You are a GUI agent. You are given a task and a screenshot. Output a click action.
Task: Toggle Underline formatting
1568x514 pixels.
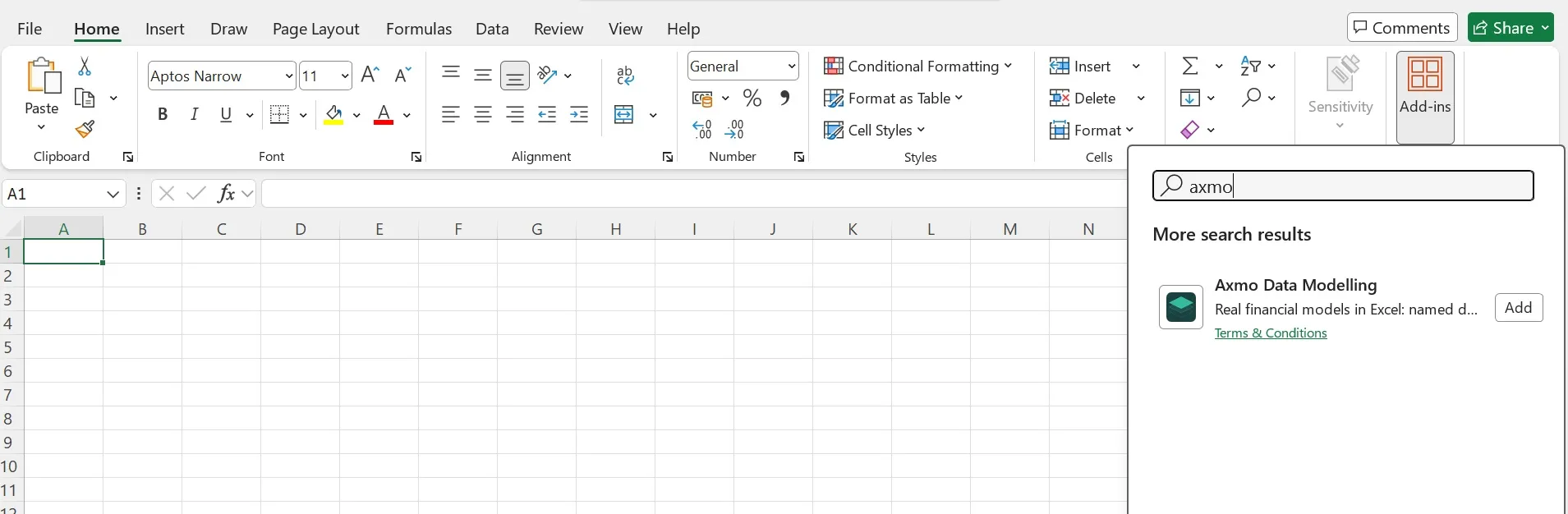click(227, 114)
